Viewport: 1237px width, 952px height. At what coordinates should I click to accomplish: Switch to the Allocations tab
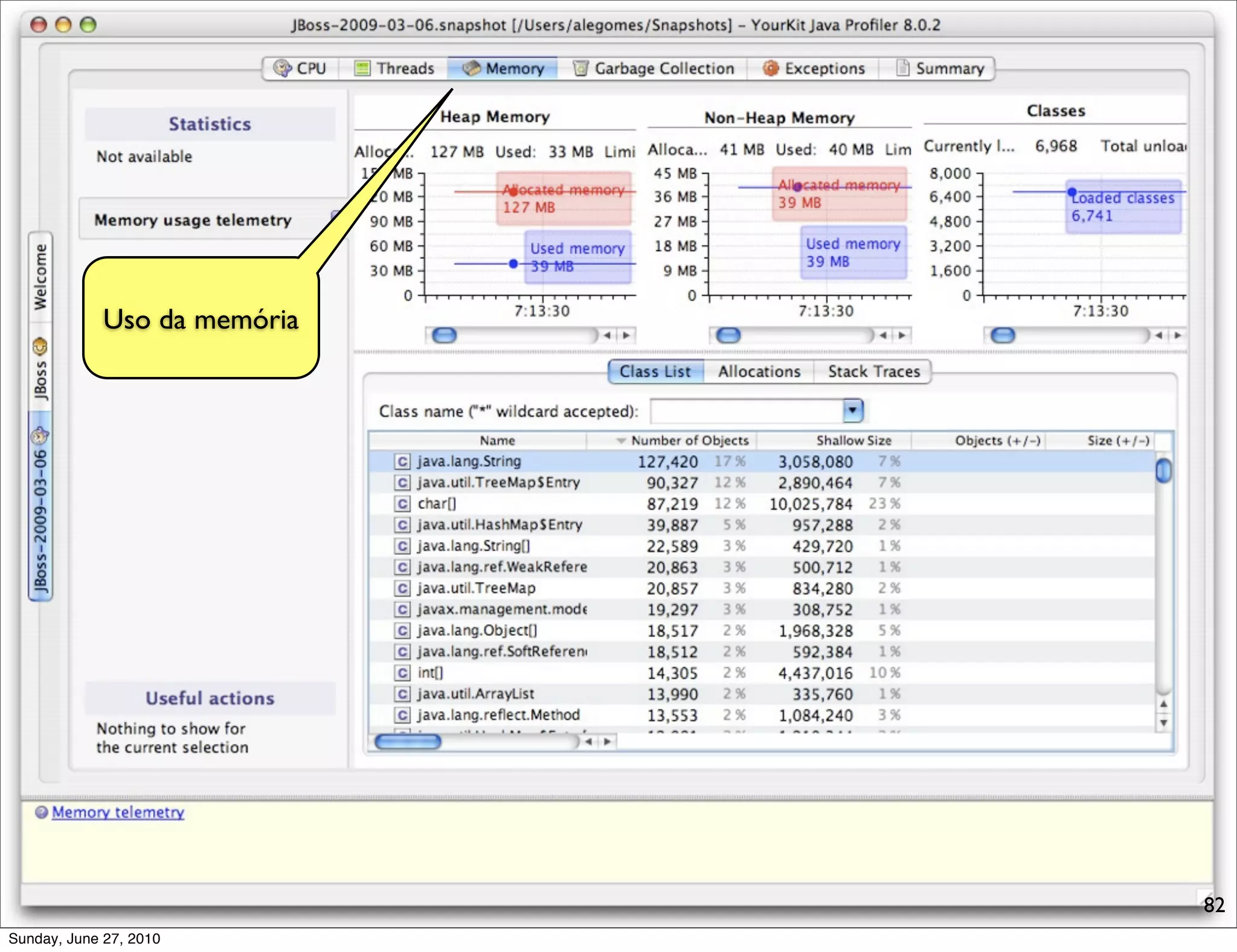pos(759,371)
